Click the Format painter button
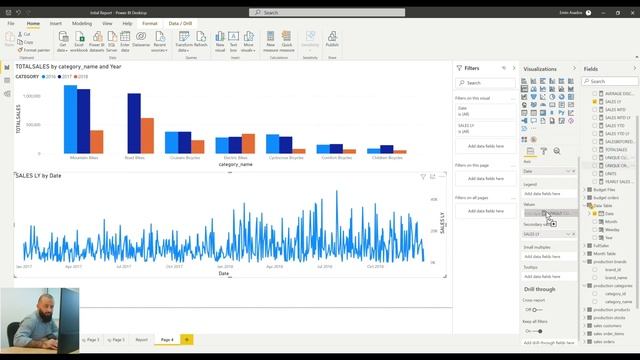640x360 pixels. point(34,50)
